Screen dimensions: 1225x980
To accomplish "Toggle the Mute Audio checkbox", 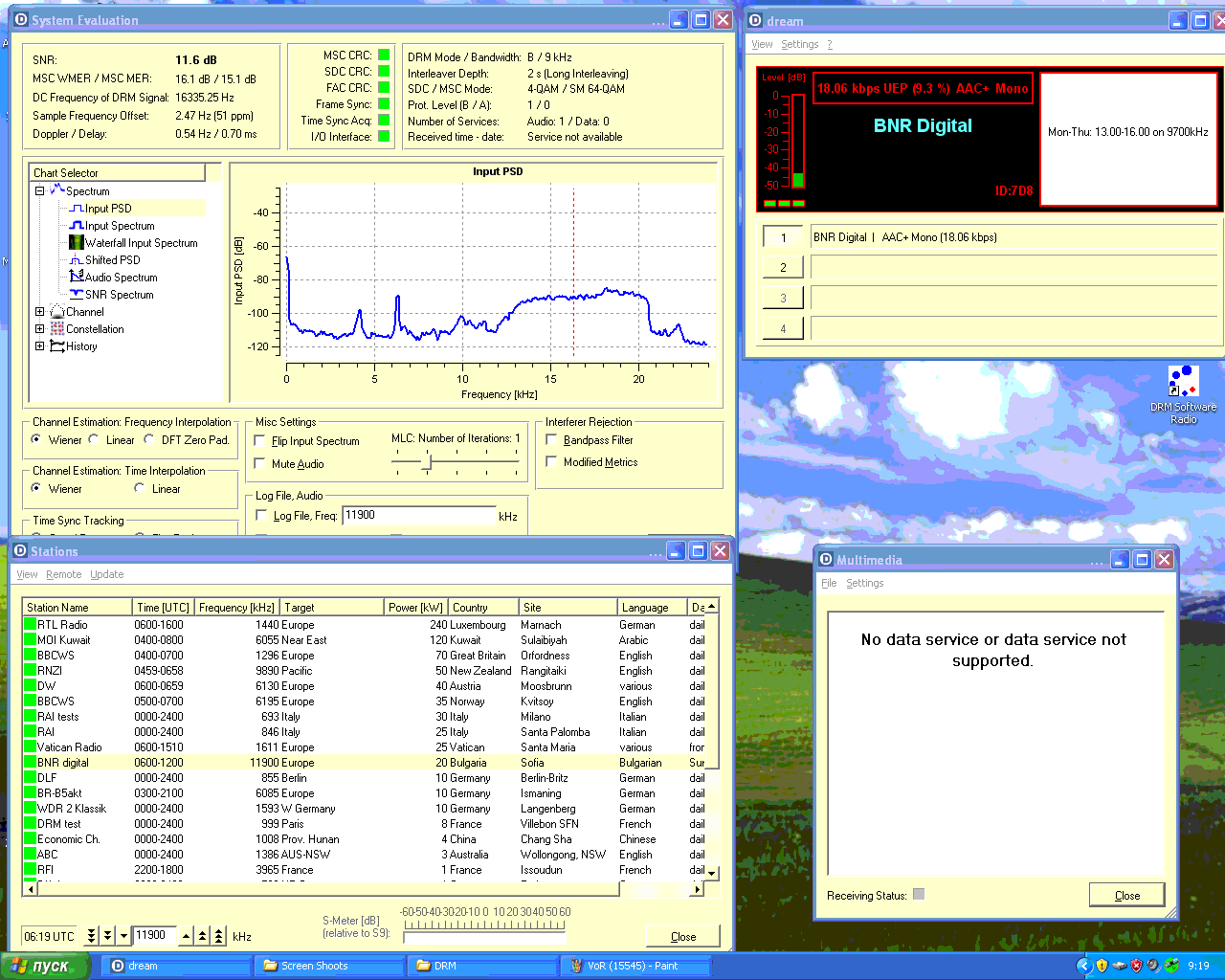I will tap(260, 464).
